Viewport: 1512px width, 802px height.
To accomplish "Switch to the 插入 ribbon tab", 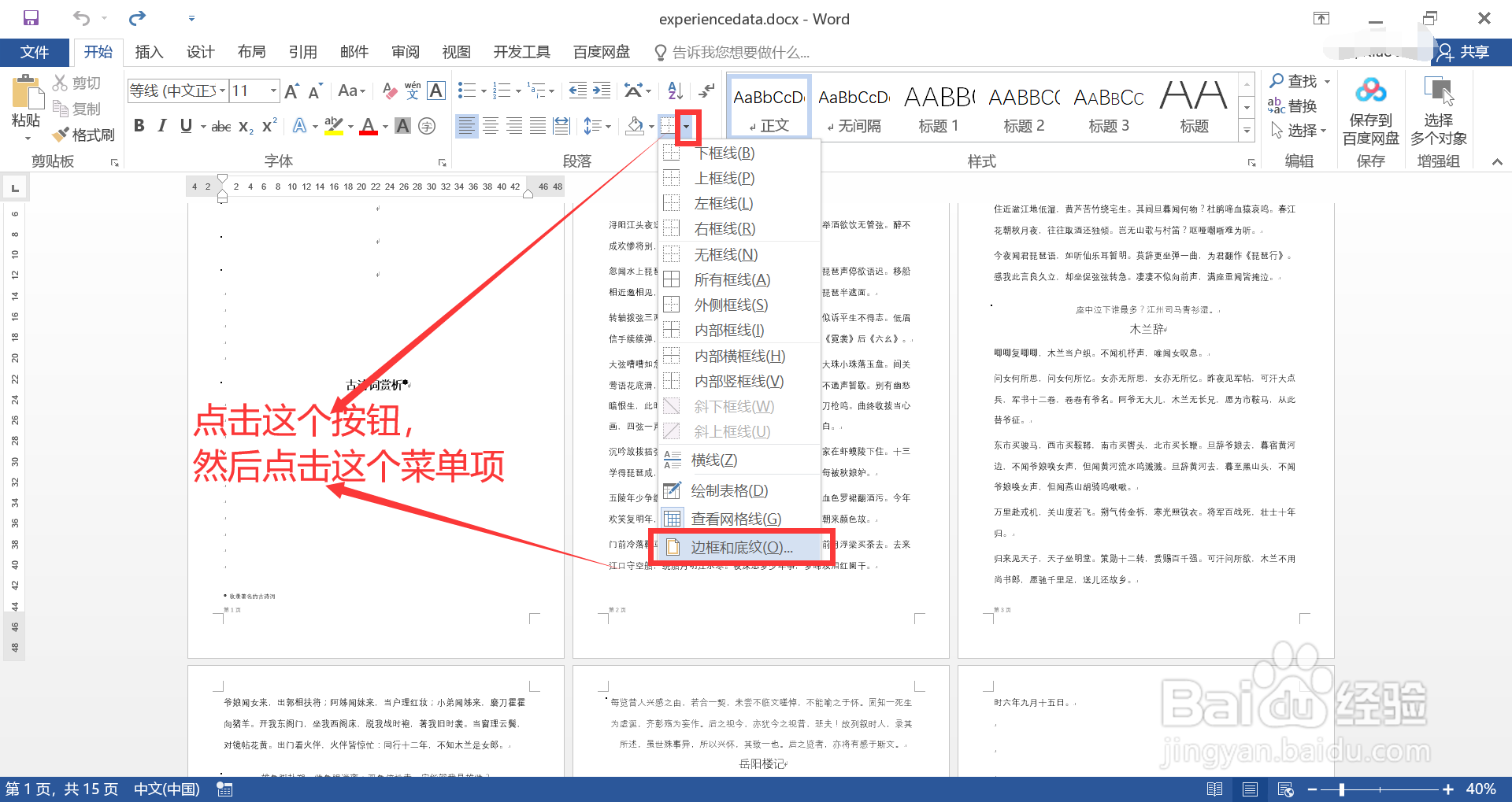I will click(149, 52).
